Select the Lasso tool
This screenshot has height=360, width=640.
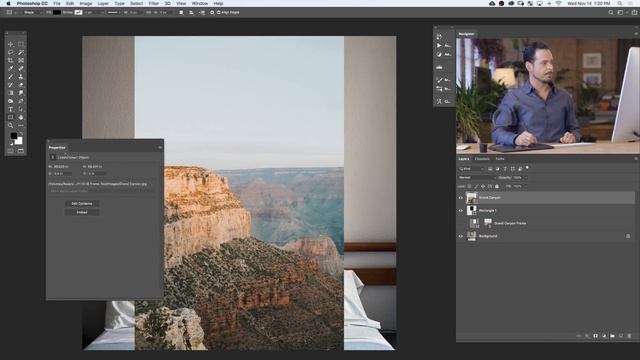(x=11, y=52)
